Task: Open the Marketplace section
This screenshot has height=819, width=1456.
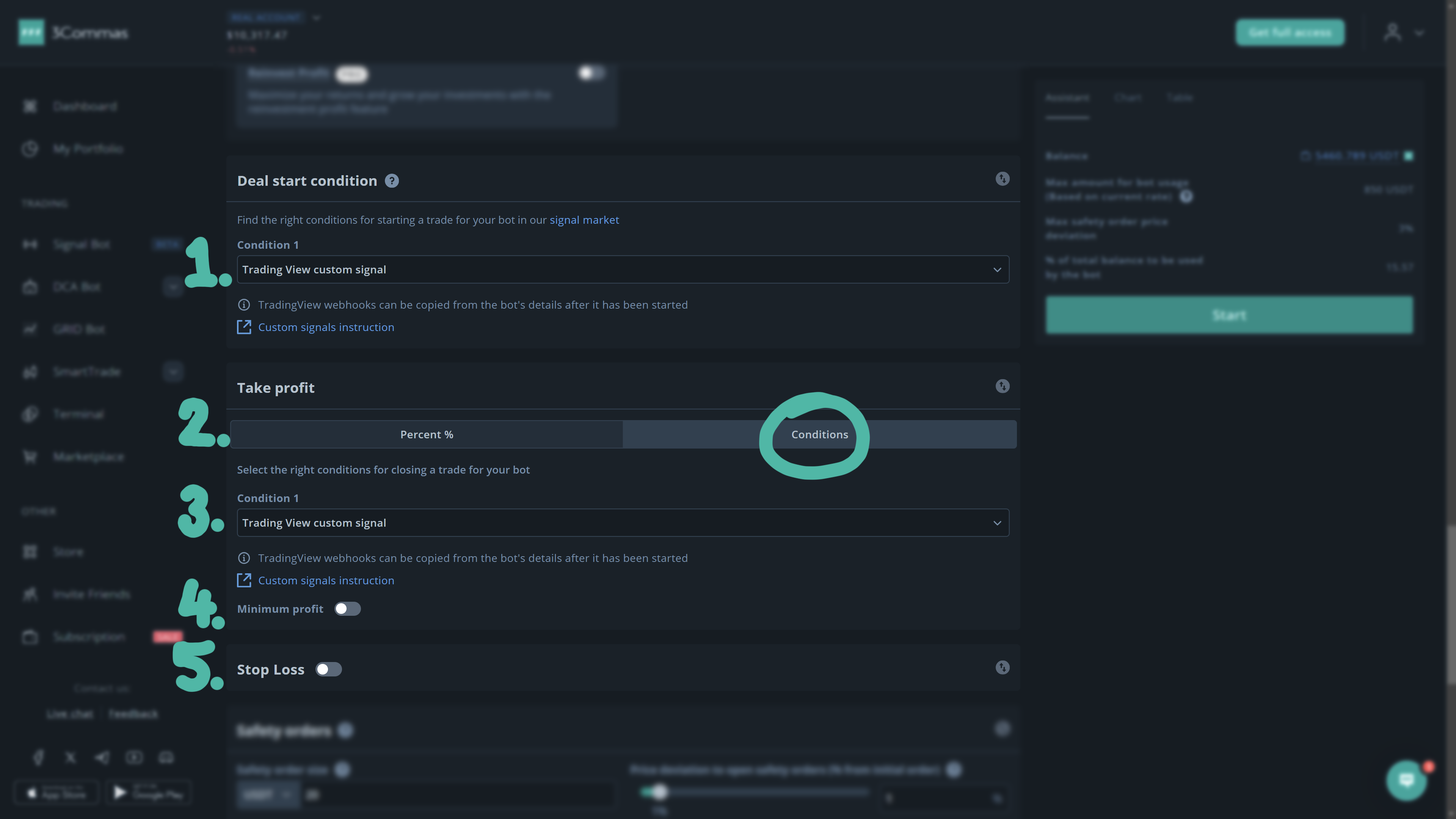Action: [89, 457]
